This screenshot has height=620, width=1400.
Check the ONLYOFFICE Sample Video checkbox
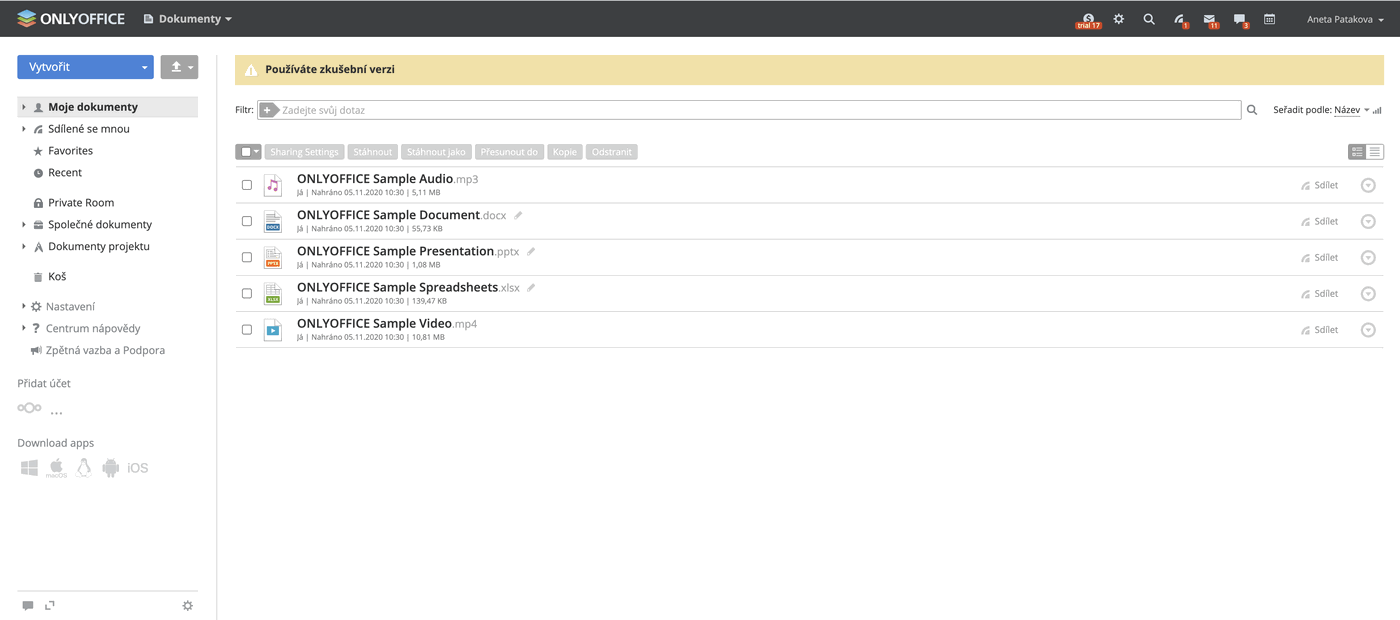247,329
